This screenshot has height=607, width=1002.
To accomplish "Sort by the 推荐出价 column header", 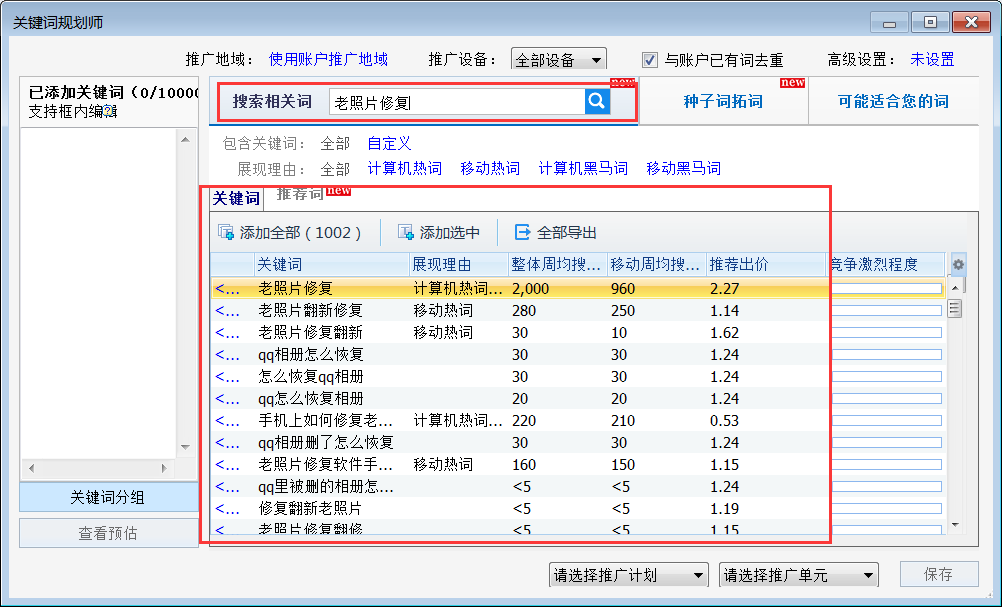I will (740, 264).
